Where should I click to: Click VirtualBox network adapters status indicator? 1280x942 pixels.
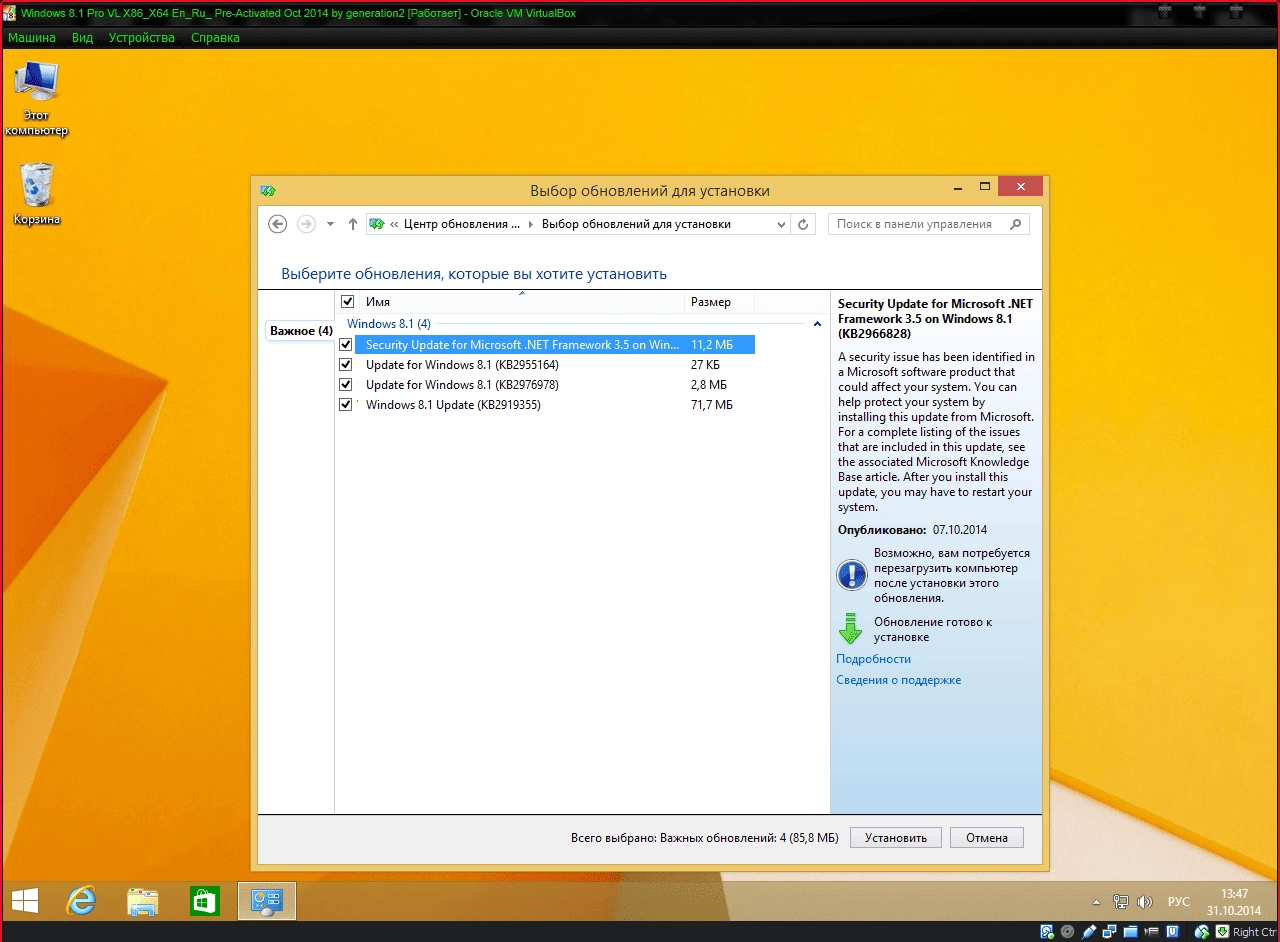tap(1107, 932)
